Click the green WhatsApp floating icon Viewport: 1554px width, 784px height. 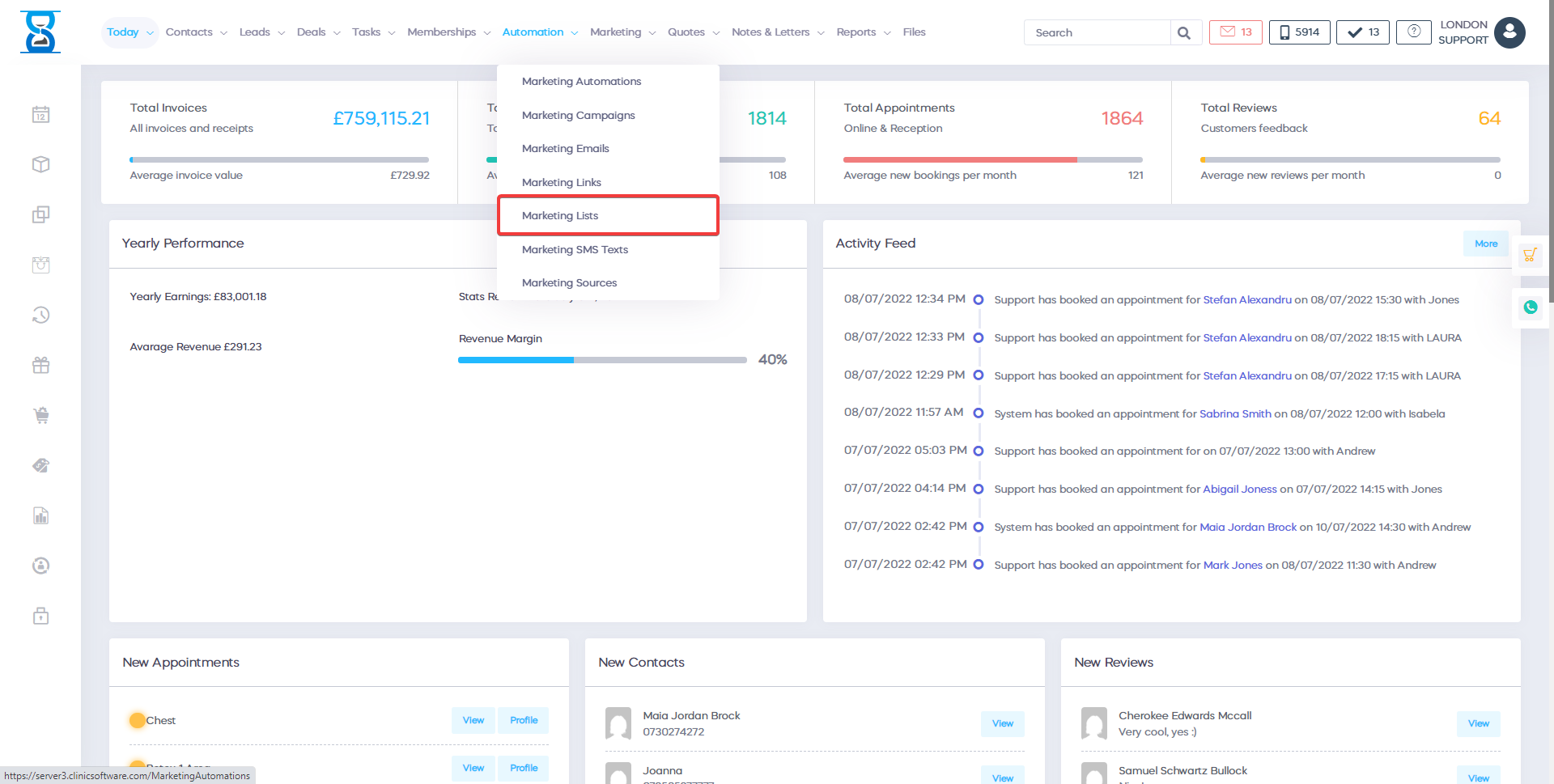(x=1530, y=307)
